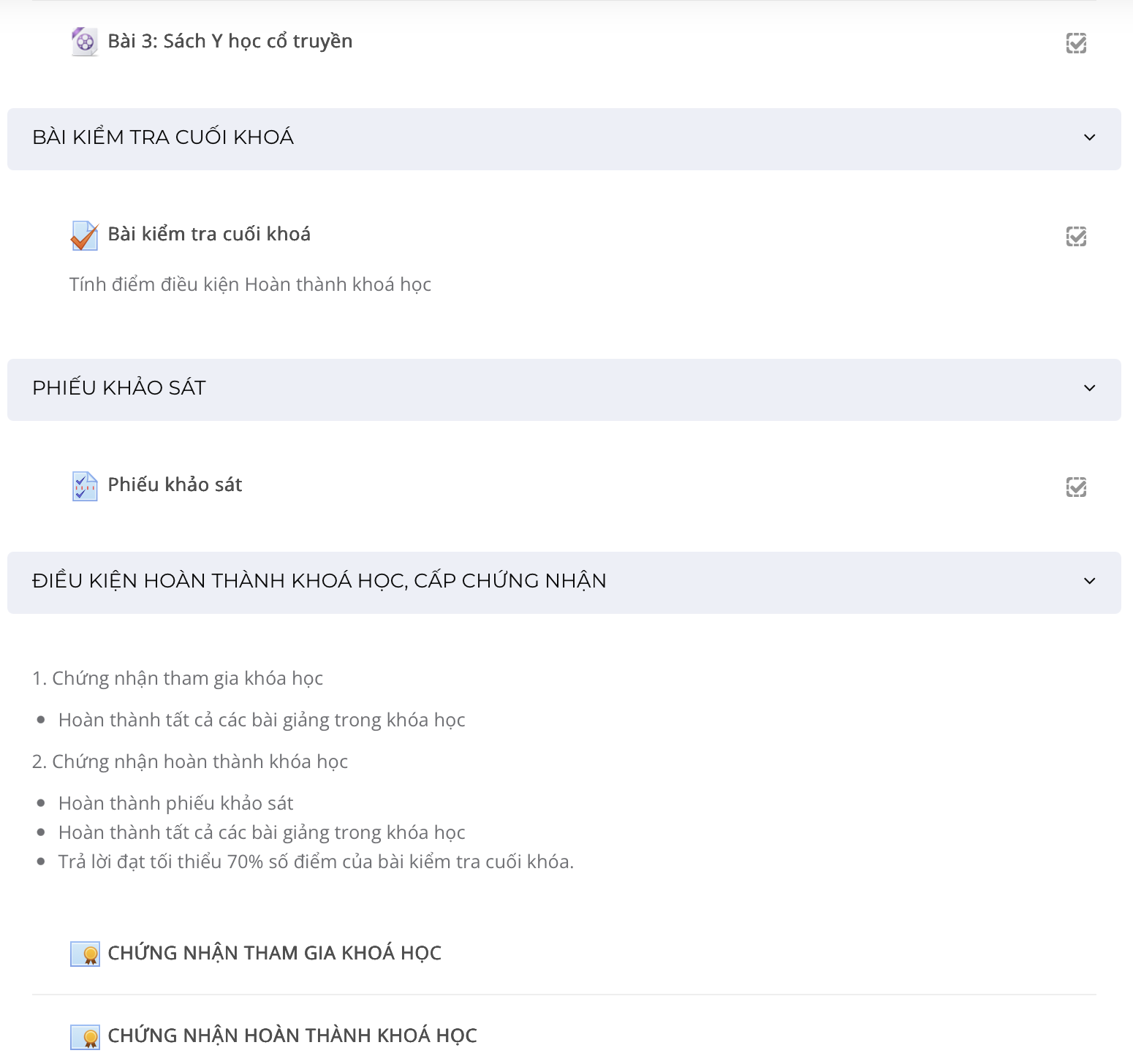Collapse the BÀI KIỂM TRA CUỐI KHOÁ chevron

[1089, 137]
